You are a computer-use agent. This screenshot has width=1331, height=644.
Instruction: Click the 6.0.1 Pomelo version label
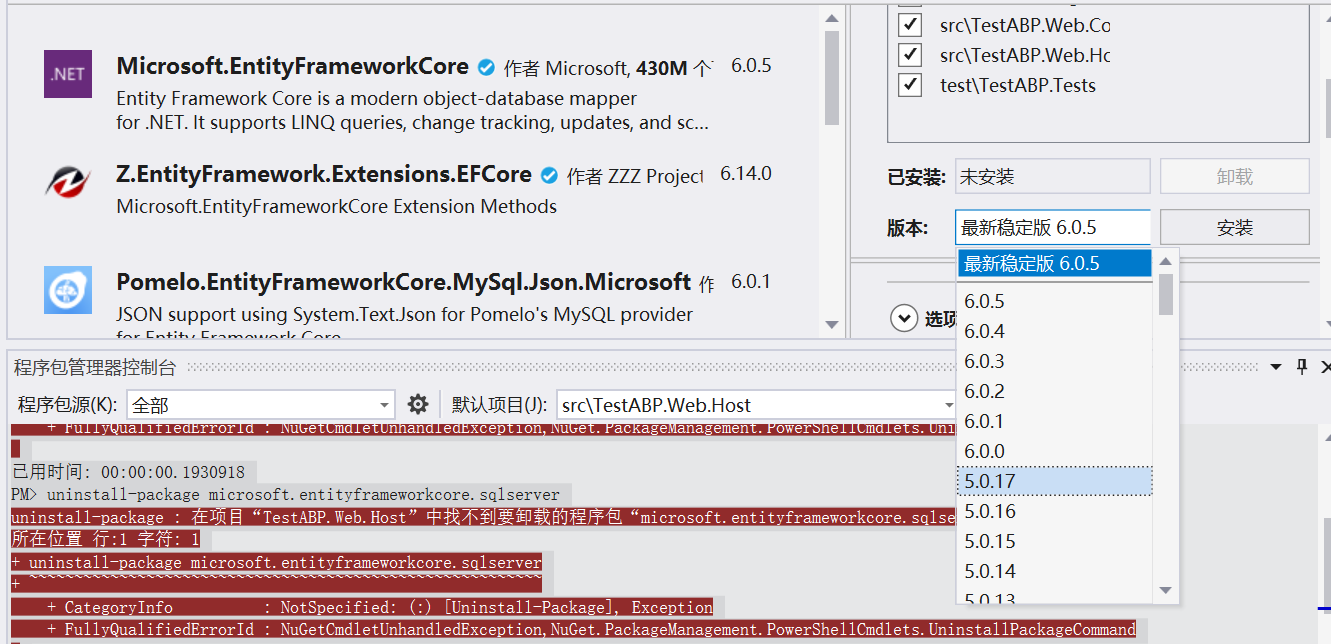point(750,282)
